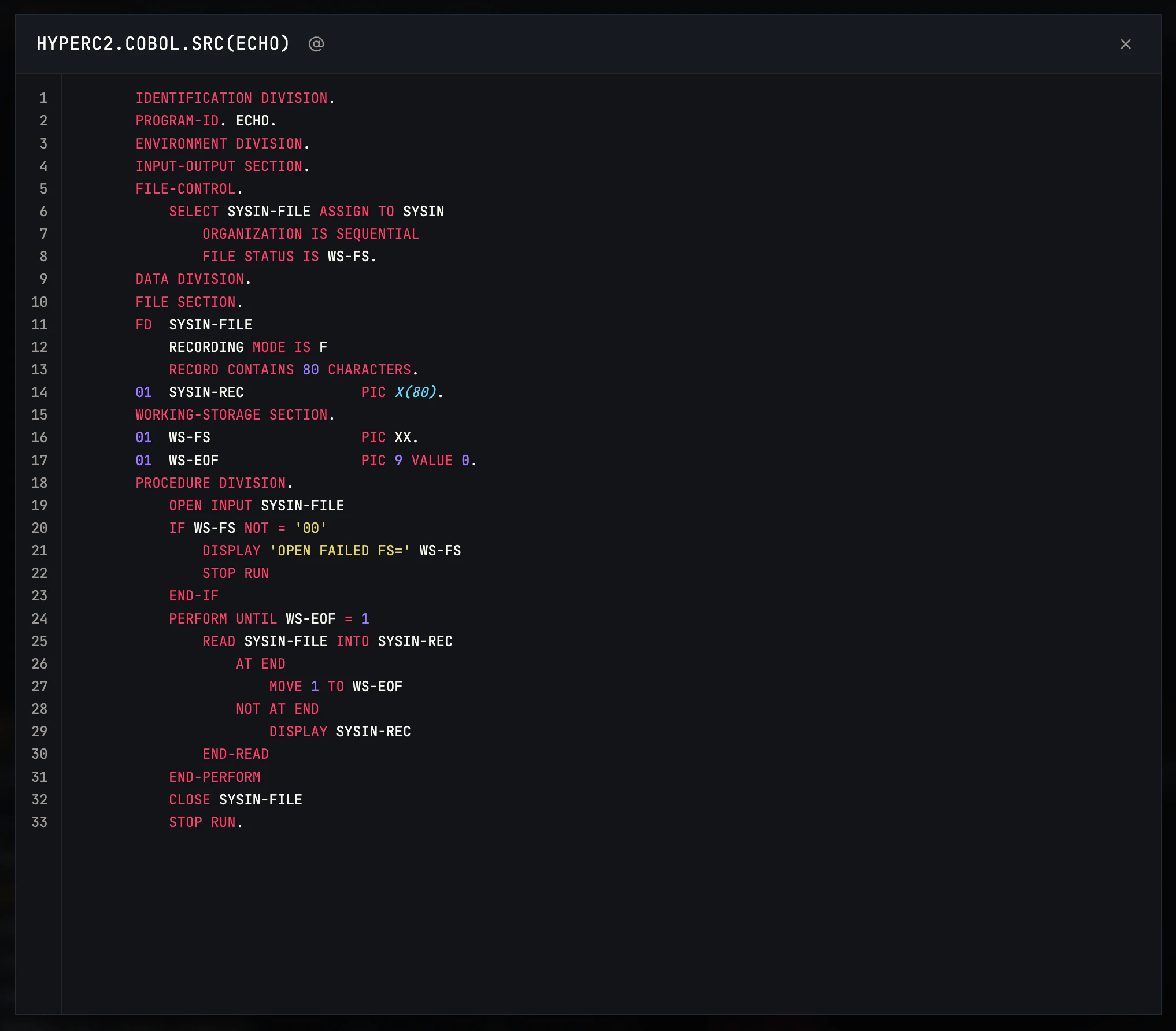Click the @ icon beside the dataset title
1176x1031 pixels.
(316, 44)
